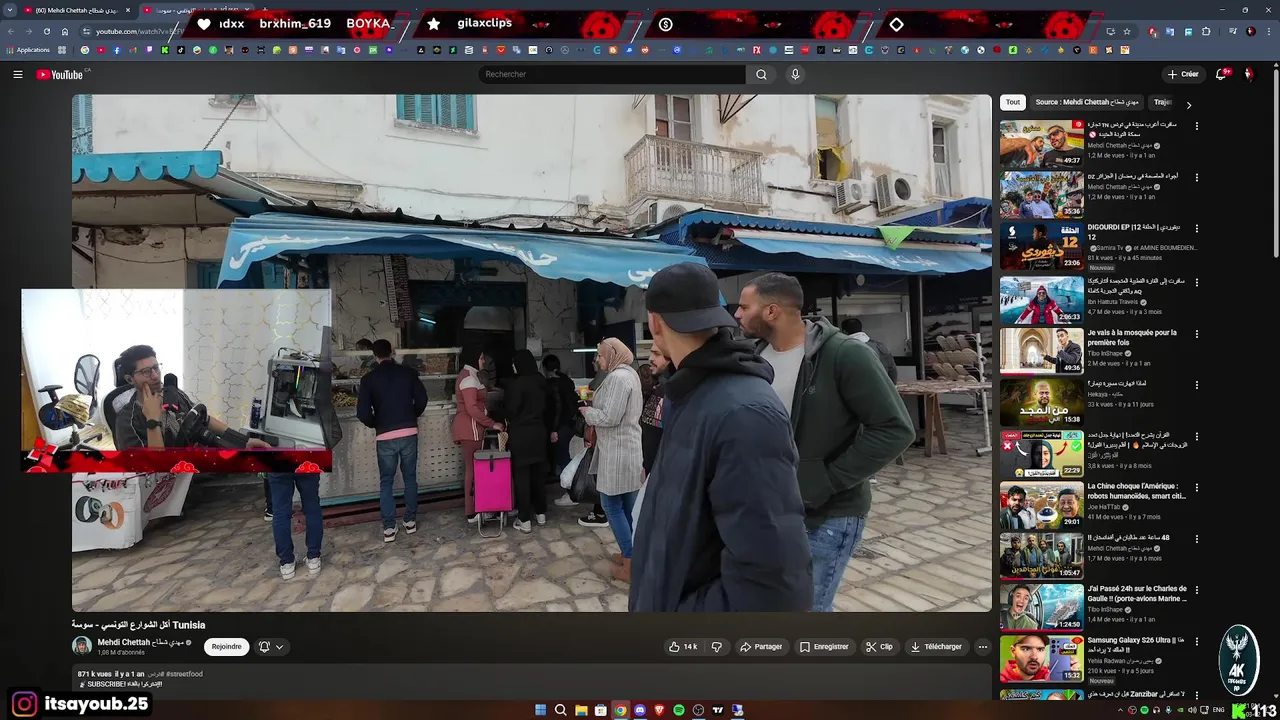Like the video with thumbs up

click(683, 647)
